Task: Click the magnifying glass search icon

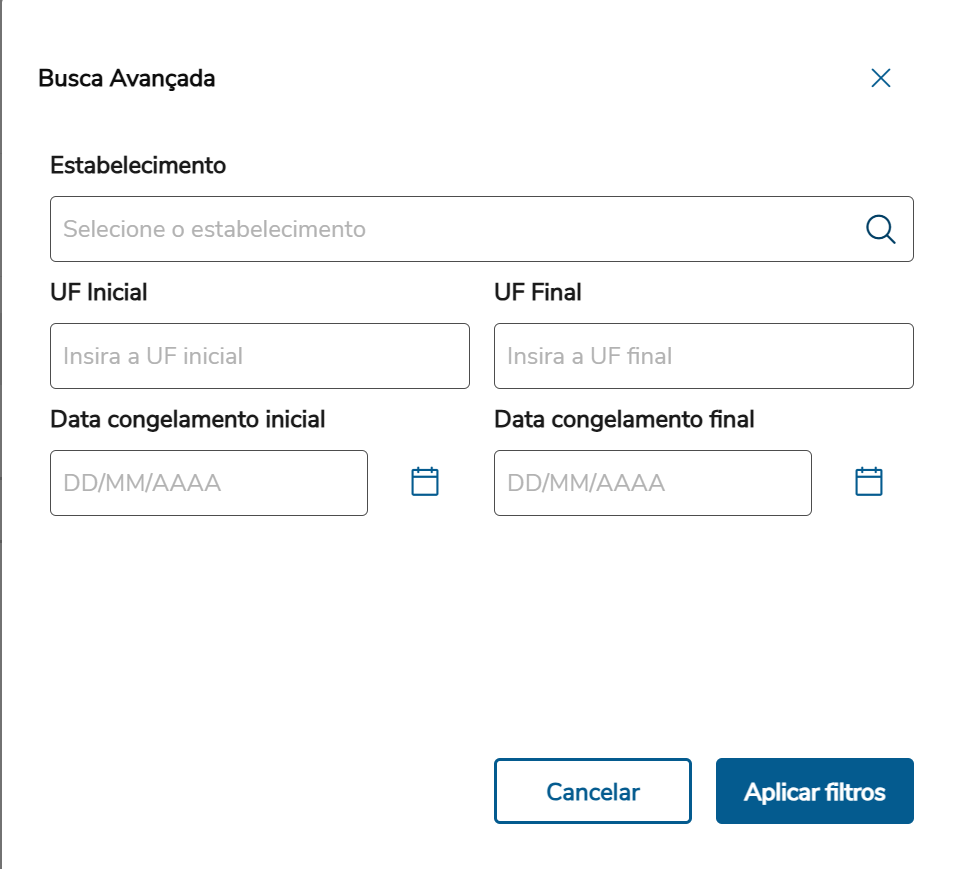Action: pyautogui.click(x=880, y=229)
